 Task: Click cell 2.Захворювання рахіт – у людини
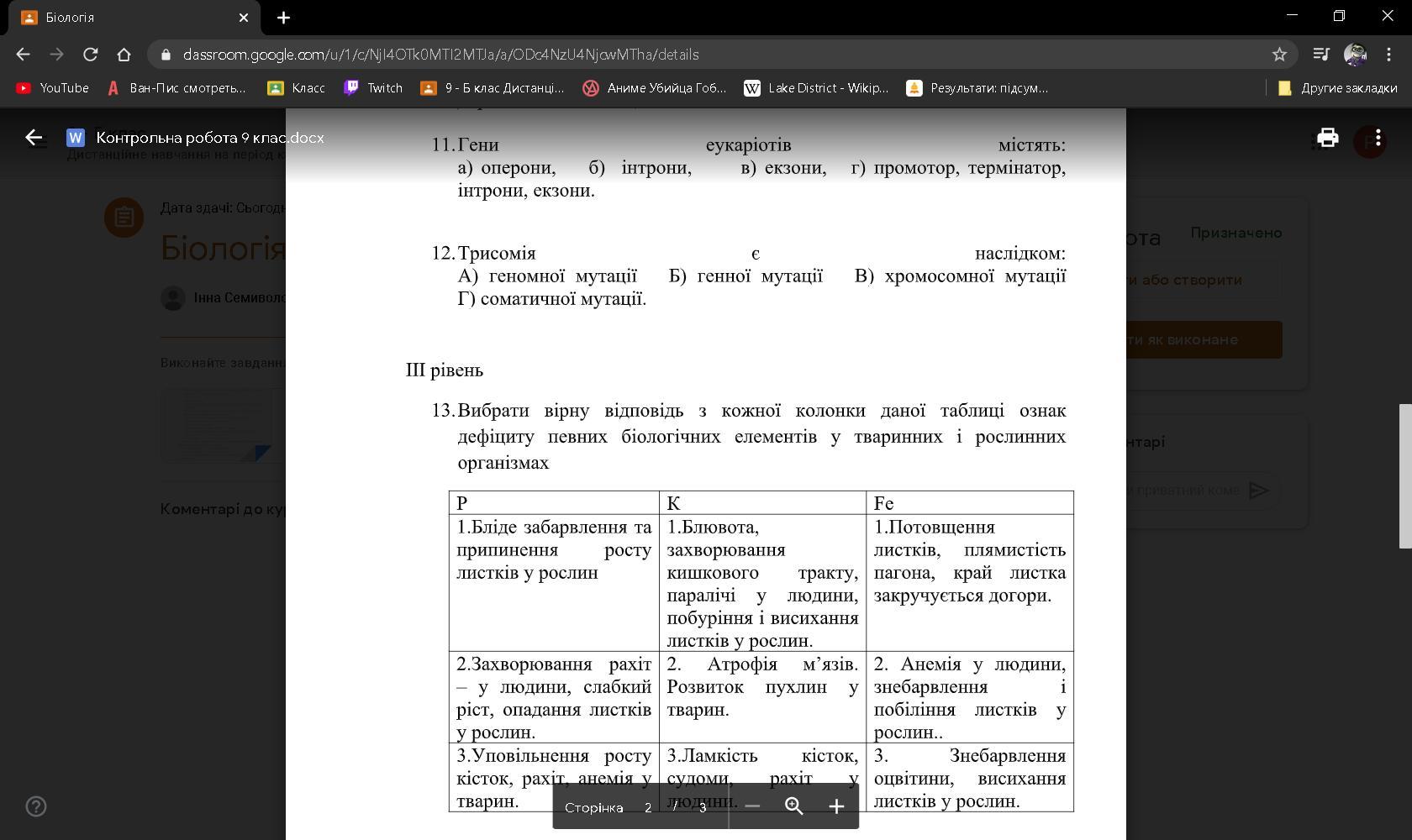pos(554,697)
